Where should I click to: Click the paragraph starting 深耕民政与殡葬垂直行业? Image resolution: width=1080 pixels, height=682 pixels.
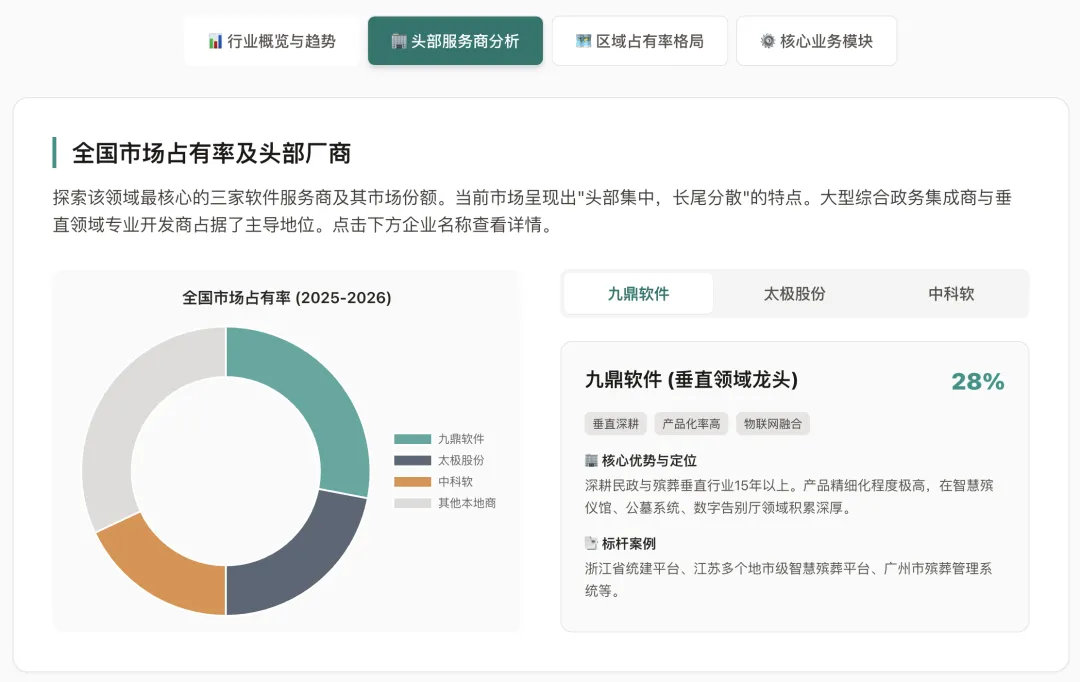click(x=789, y=497)
